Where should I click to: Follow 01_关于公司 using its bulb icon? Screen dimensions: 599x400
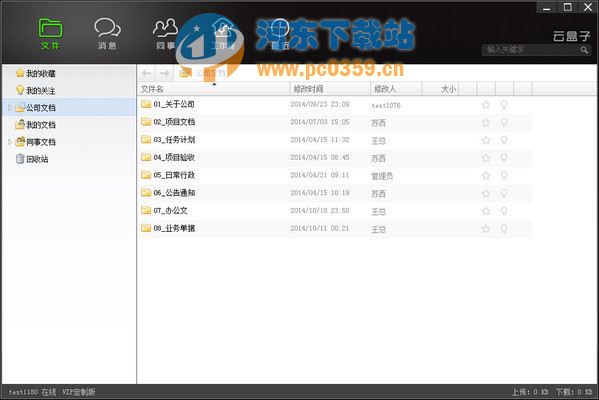tap(504, 104)
